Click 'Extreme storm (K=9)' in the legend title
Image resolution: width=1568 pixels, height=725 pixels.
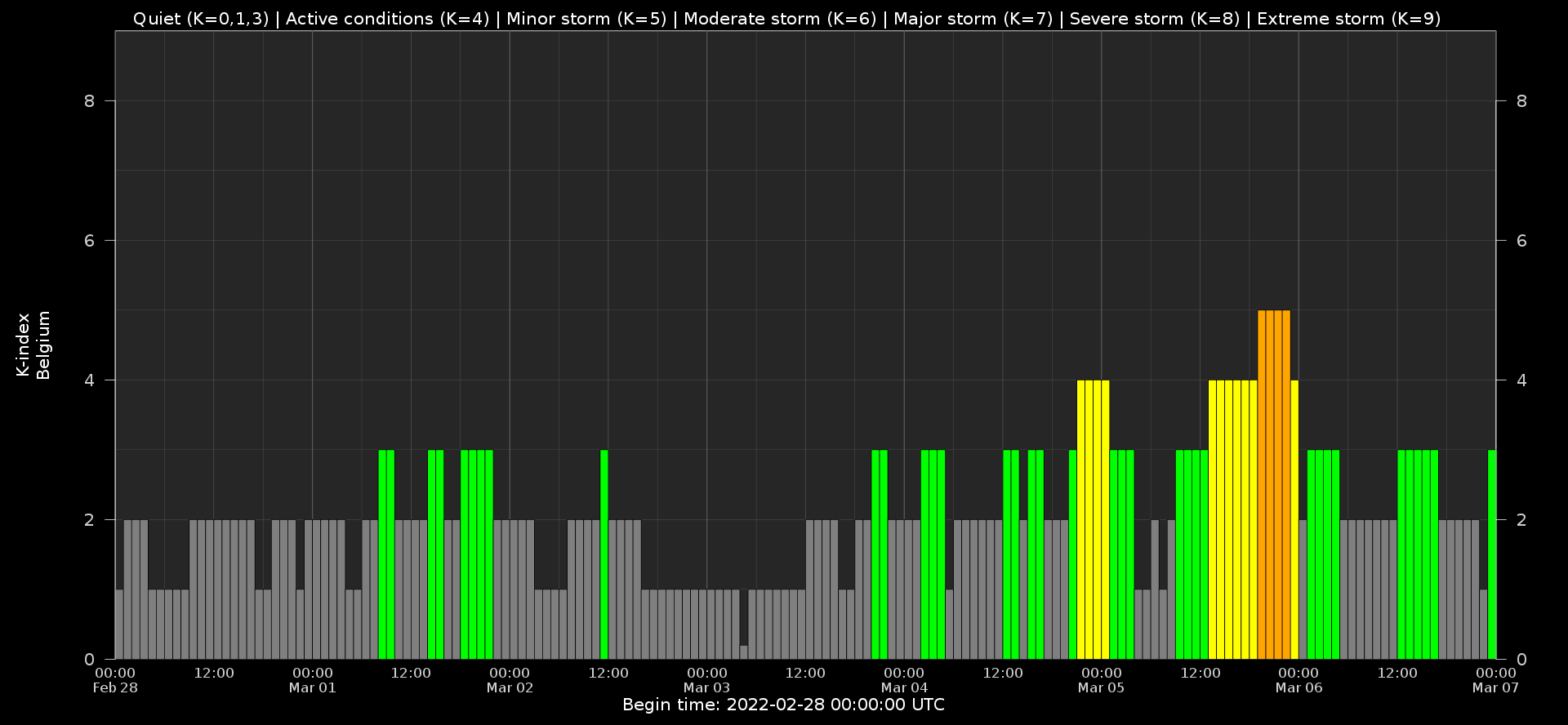click(1349, 18)
